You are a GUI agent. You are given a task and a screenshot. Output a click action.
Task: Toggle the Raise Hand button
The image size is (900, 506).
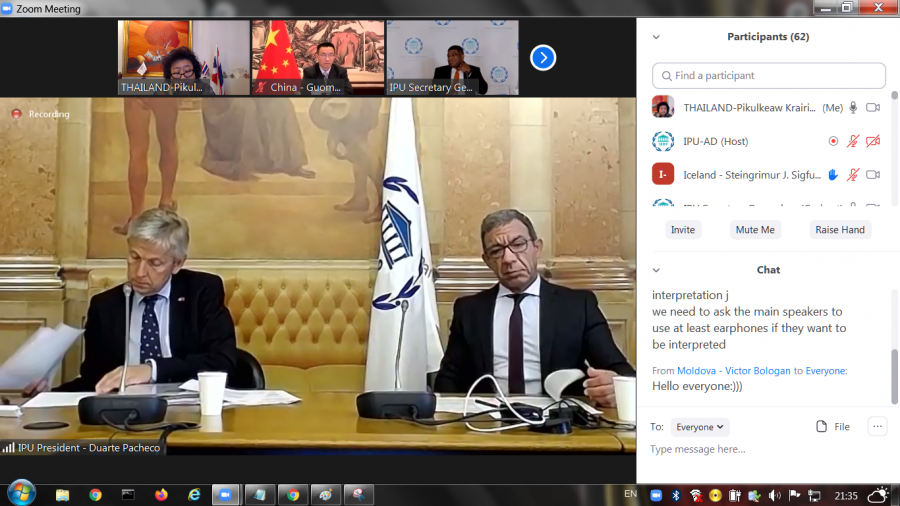click(x=840, y=230)
